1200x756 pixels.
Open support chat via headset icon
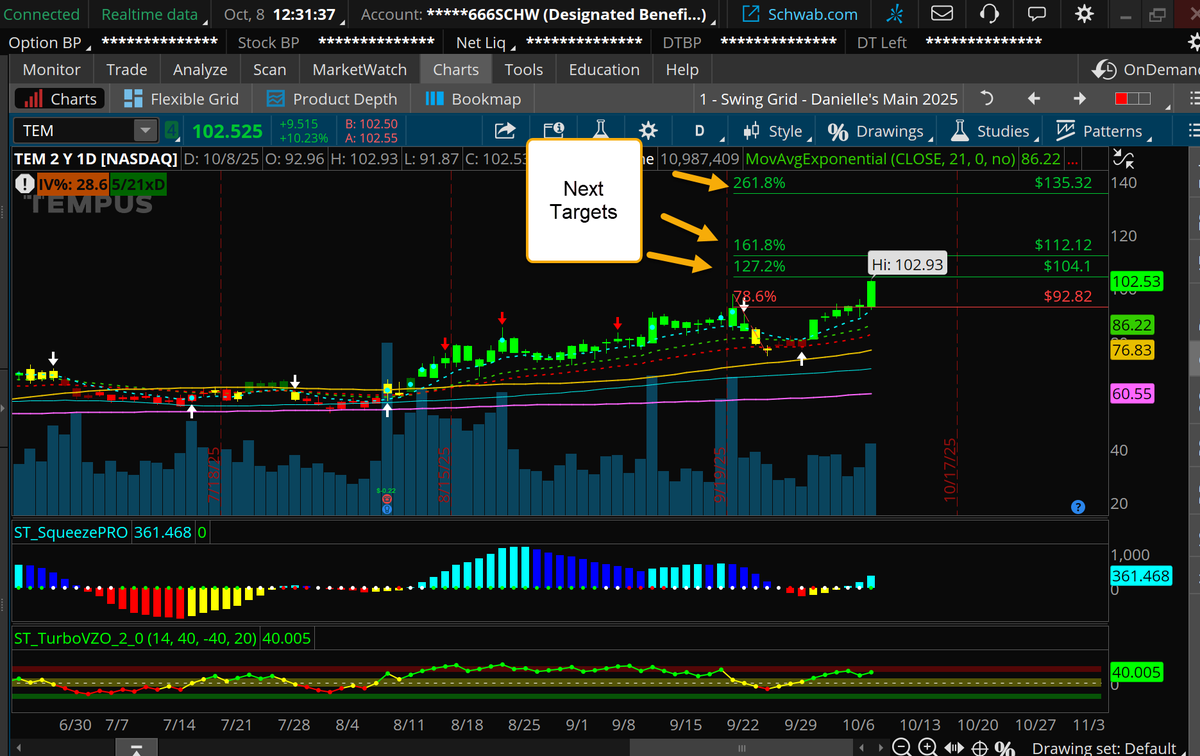[989, 14]
